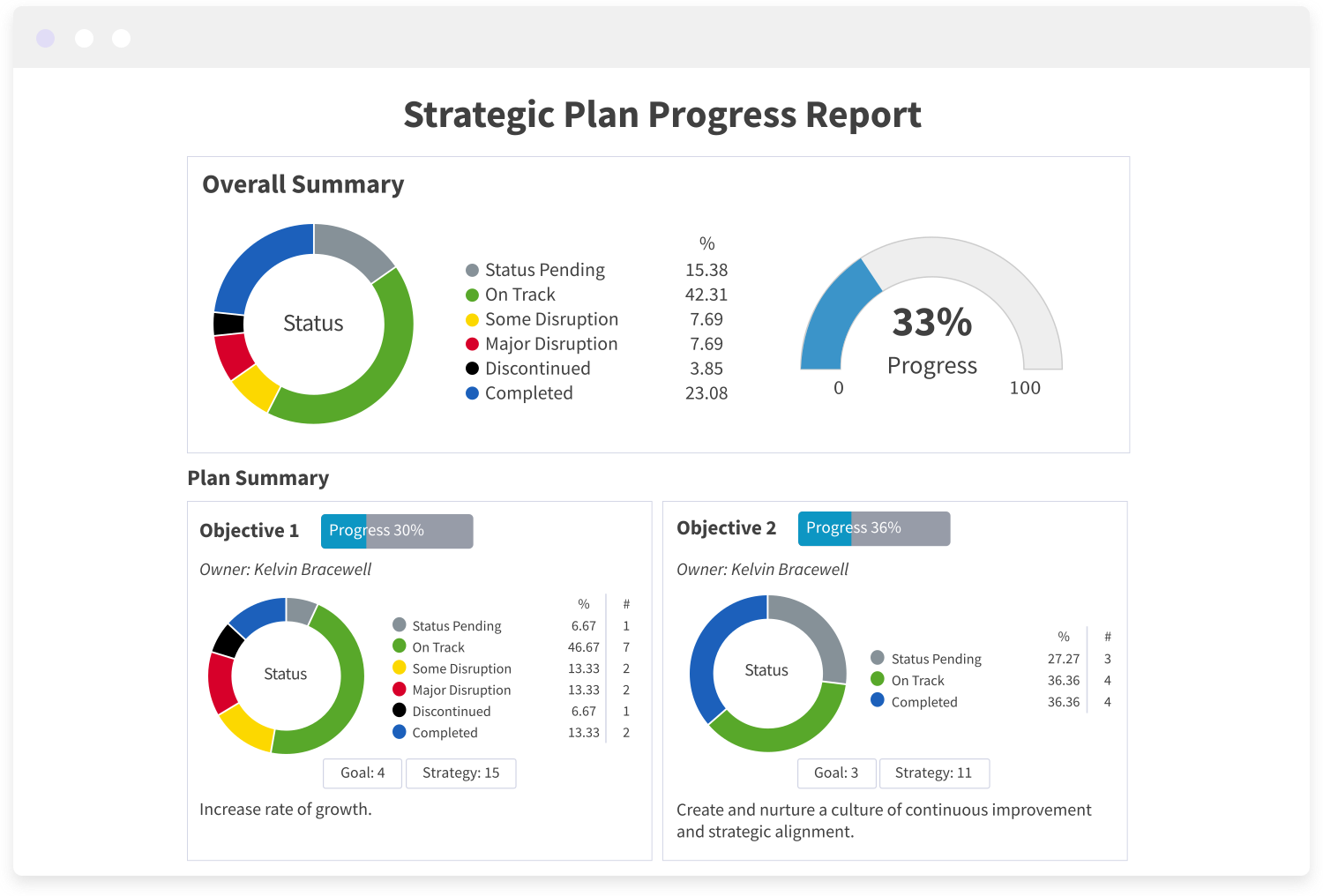Screen dimensions: 1323x896
Task: Click the Status Pending legend marker in Overall Summary
Action: [473, 269]
